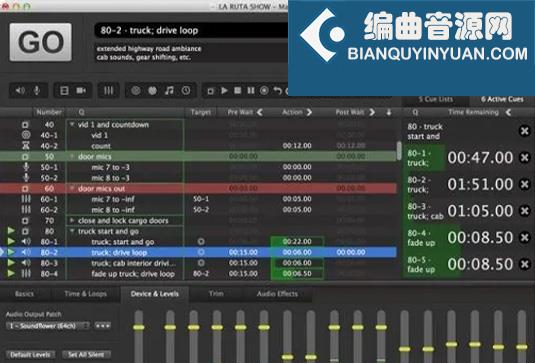Show the 6 Active Cues panel
Viewport: 535px width, 363px height.
(502, 99)
